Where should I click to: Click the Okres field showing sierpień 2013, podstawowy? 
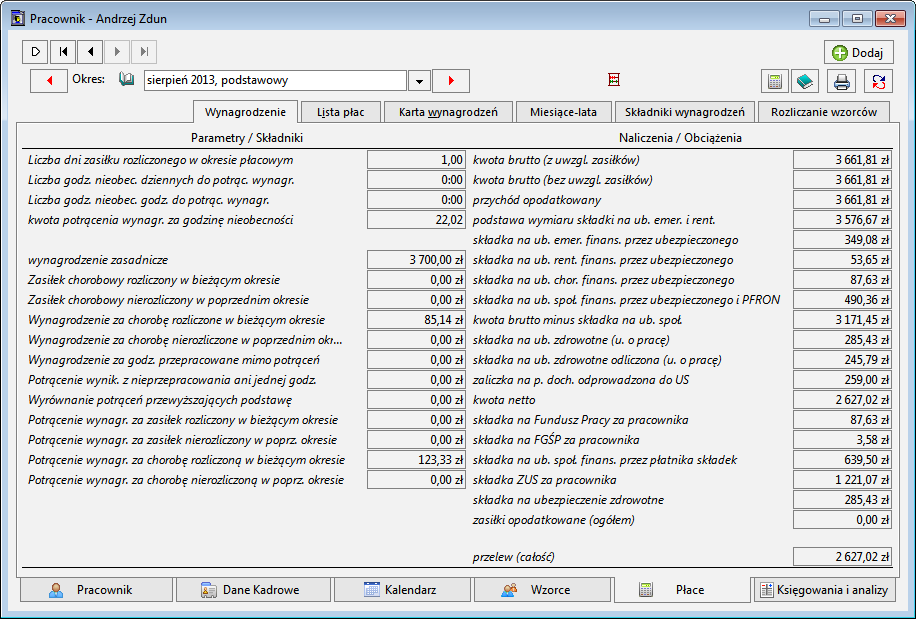(x=275, y=81)
